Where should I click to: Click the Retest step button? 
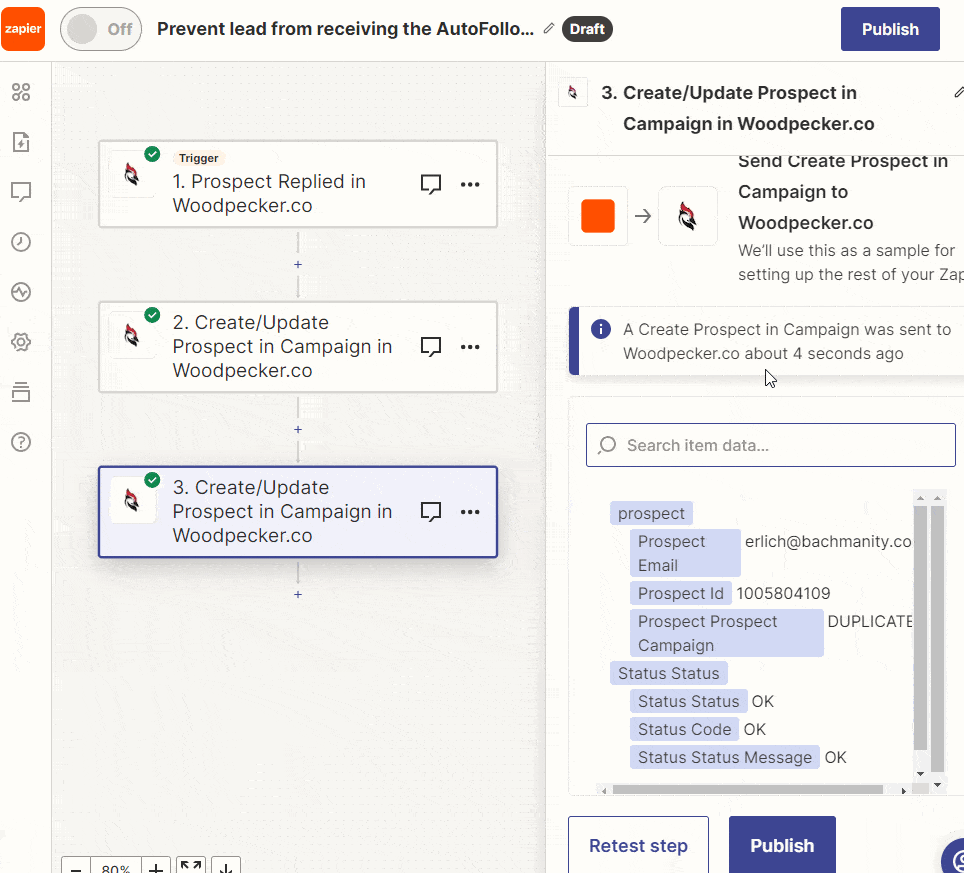pos(638,845)
